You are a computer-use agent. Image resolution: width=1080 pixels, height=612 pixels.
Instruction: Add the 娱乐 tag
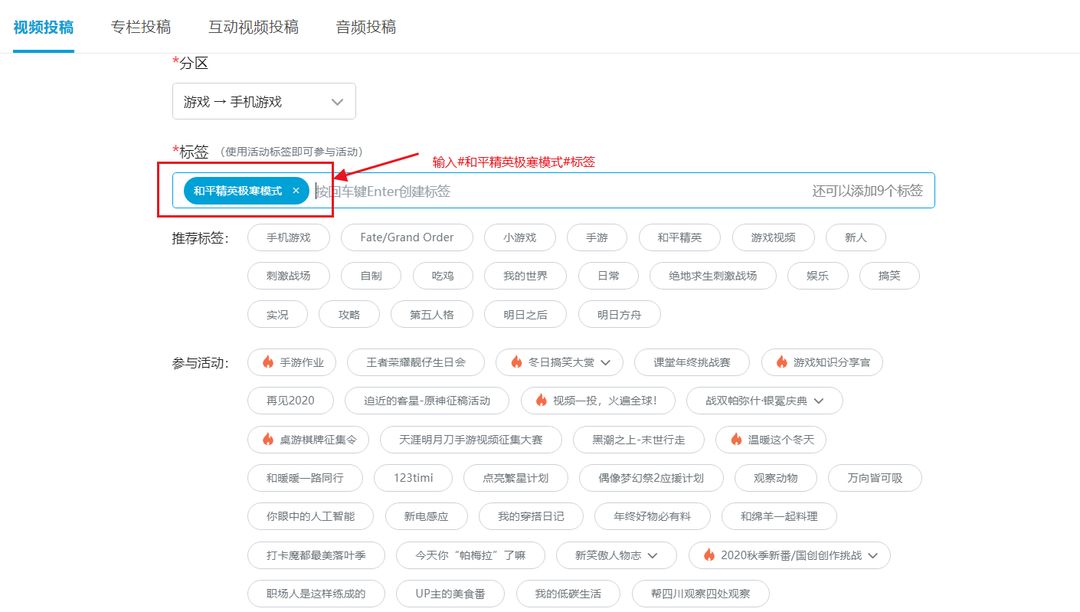[x=818, y=276]
